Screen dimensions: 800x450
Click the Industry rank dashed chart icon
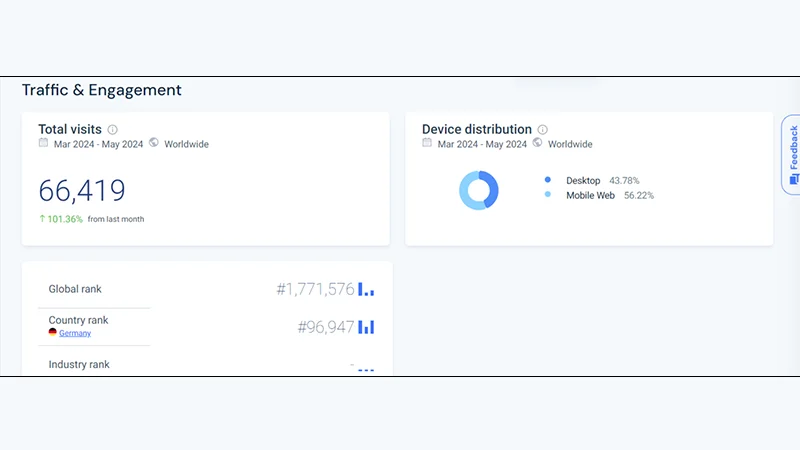(366, 369)
